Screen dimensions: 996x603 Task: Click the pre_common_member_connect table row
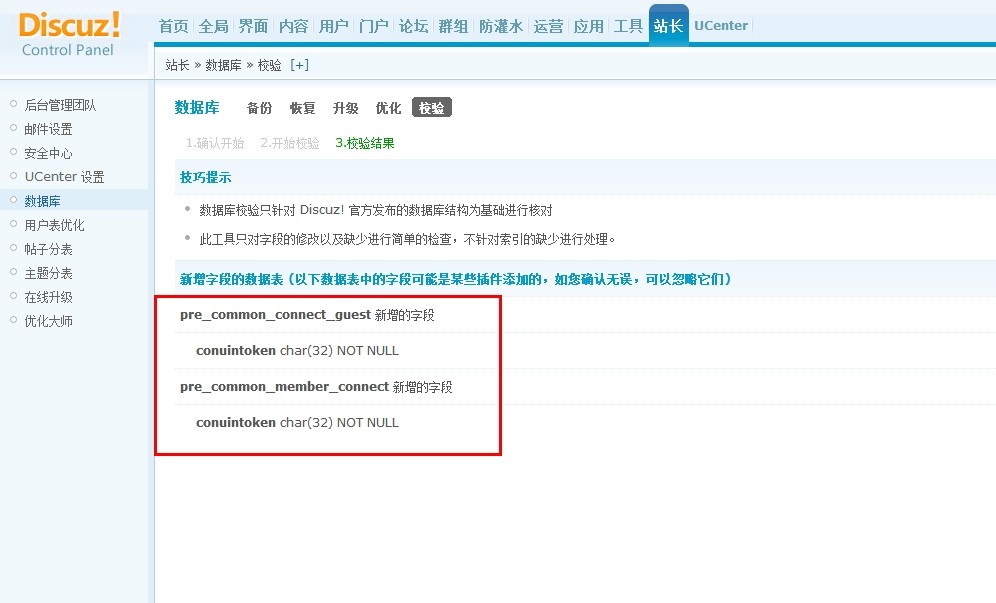click(316, 386)
